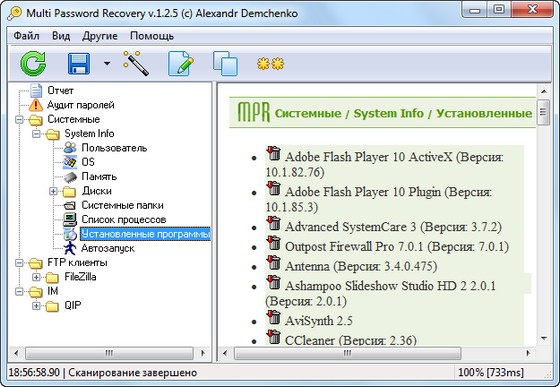
Task: Expand the FileZilla tree node
Action: click(36, 277)
